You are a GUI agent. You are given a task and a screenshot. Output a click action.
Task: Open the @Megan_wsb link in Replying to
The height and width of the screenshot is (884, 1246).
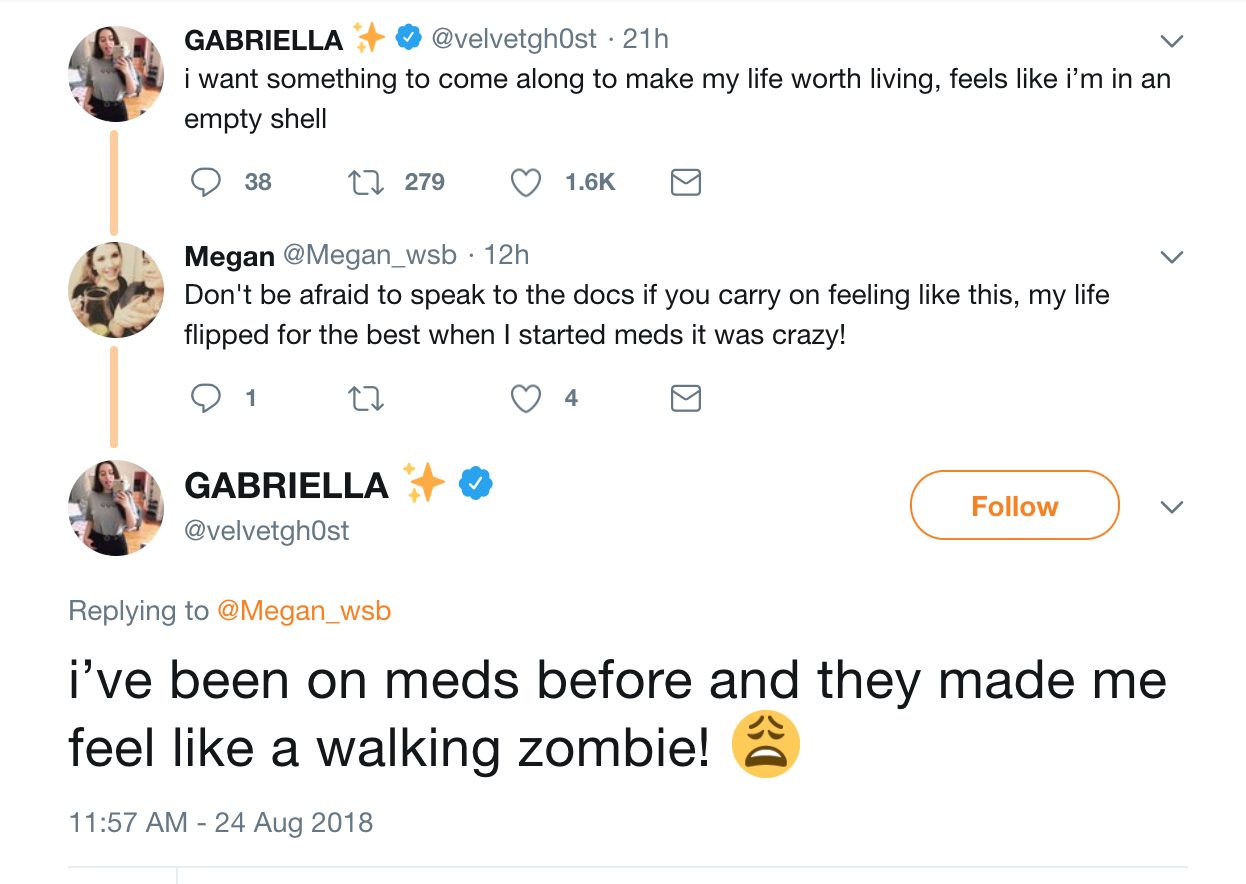coord(304,610)
